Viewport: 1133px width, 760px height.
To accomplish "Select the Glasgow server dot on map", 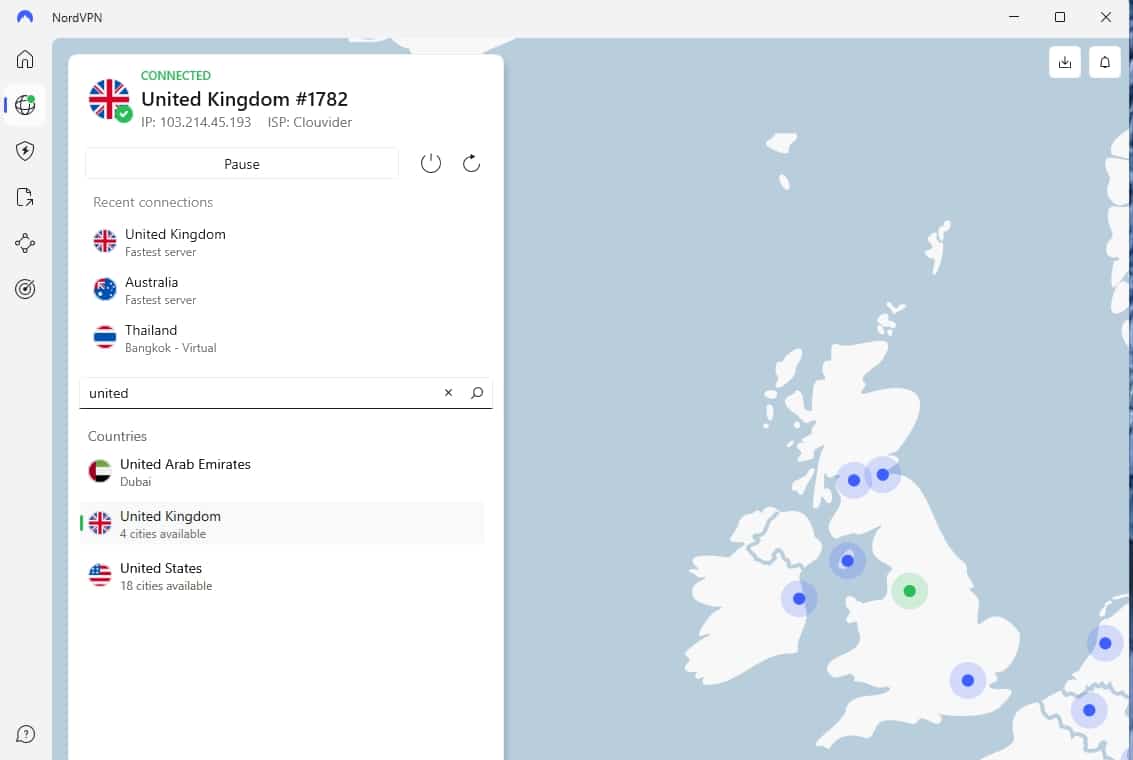I will click(x=853, y=480).
